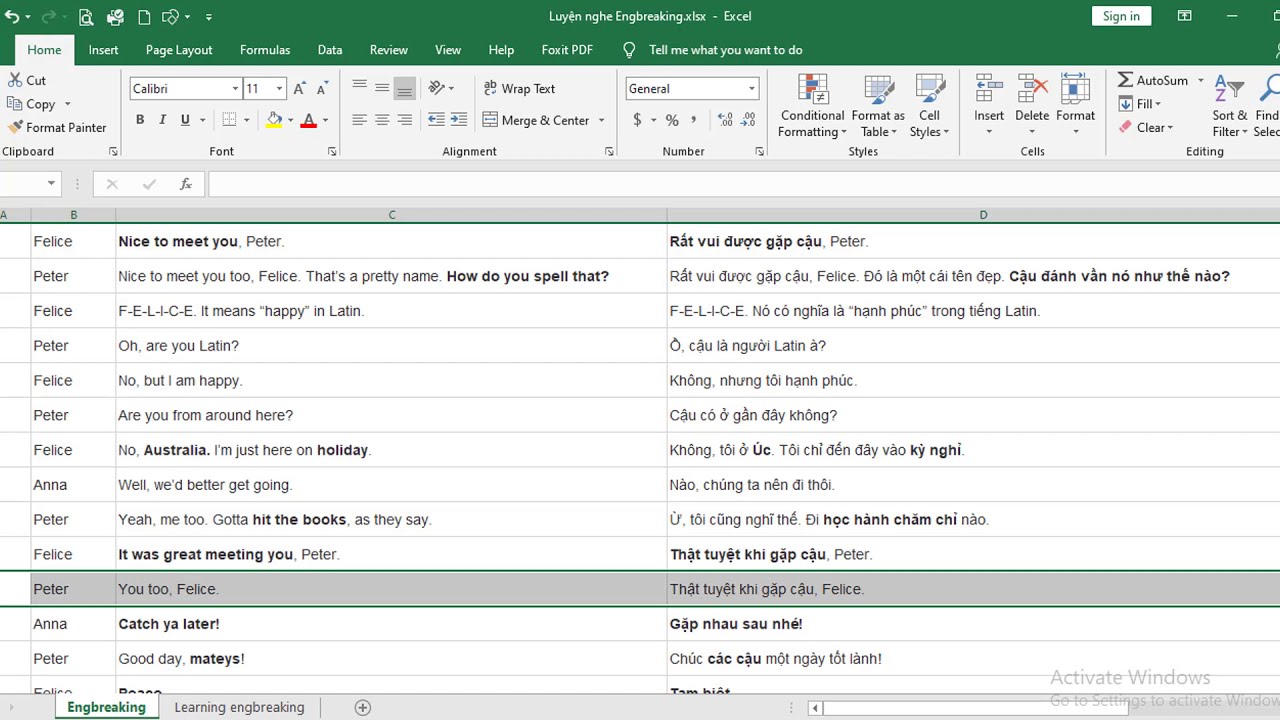Select column C header

click(391, 215)
